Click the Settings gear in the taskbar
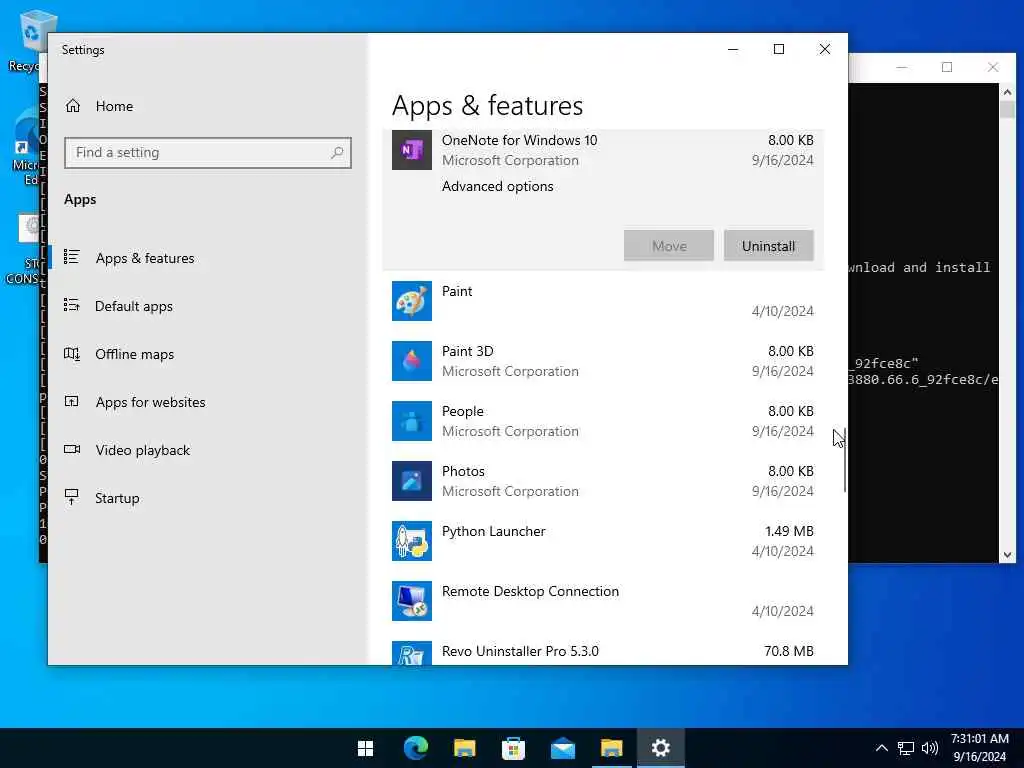The height and width of the screenshot is (768, 1024). point(660,748)
